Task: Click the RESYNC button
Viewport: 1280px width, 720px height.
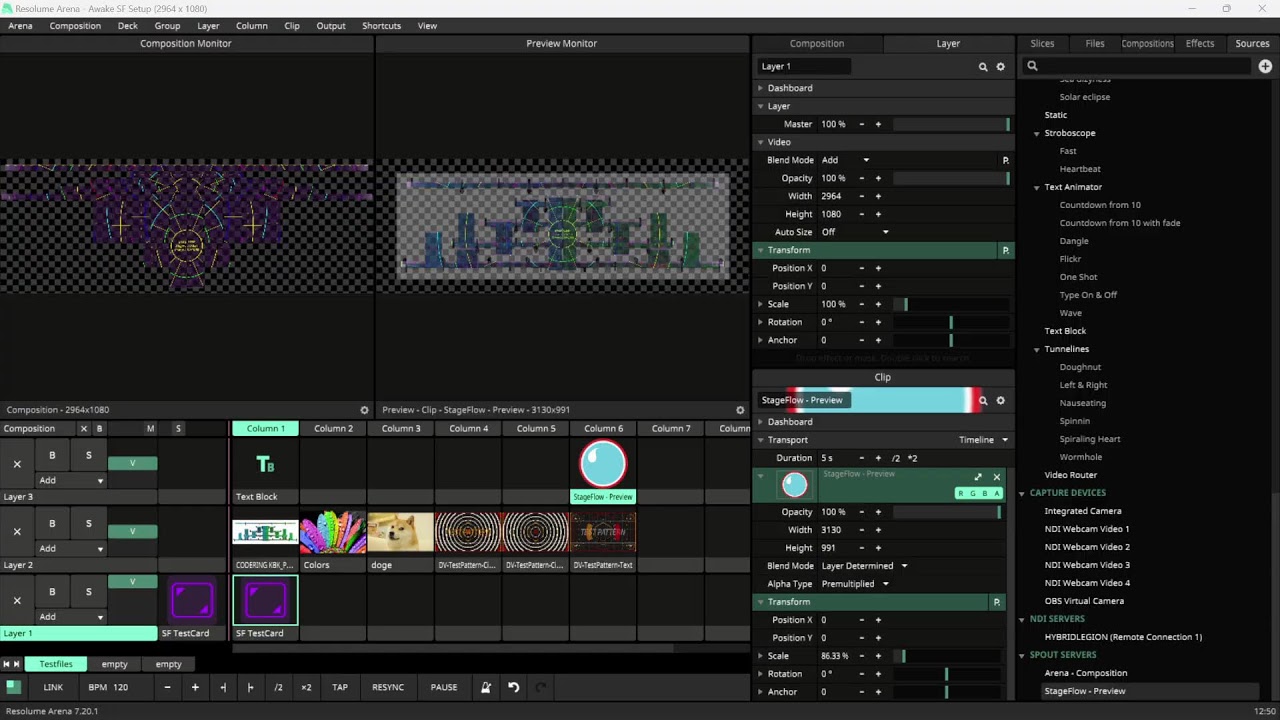Action: pyautogui.click(x=388, y=687)
